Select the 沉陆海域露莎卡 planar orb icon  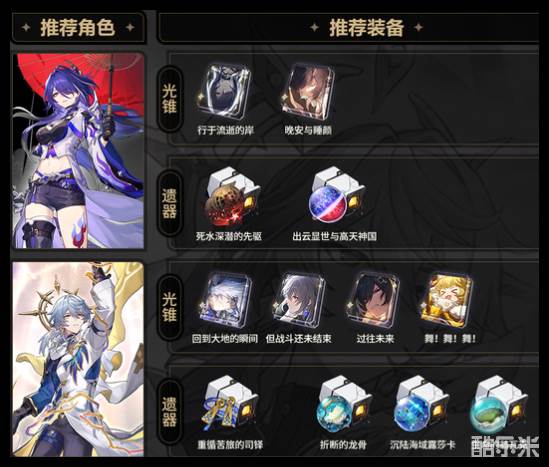pyautogui.click(x=421, y=406)
